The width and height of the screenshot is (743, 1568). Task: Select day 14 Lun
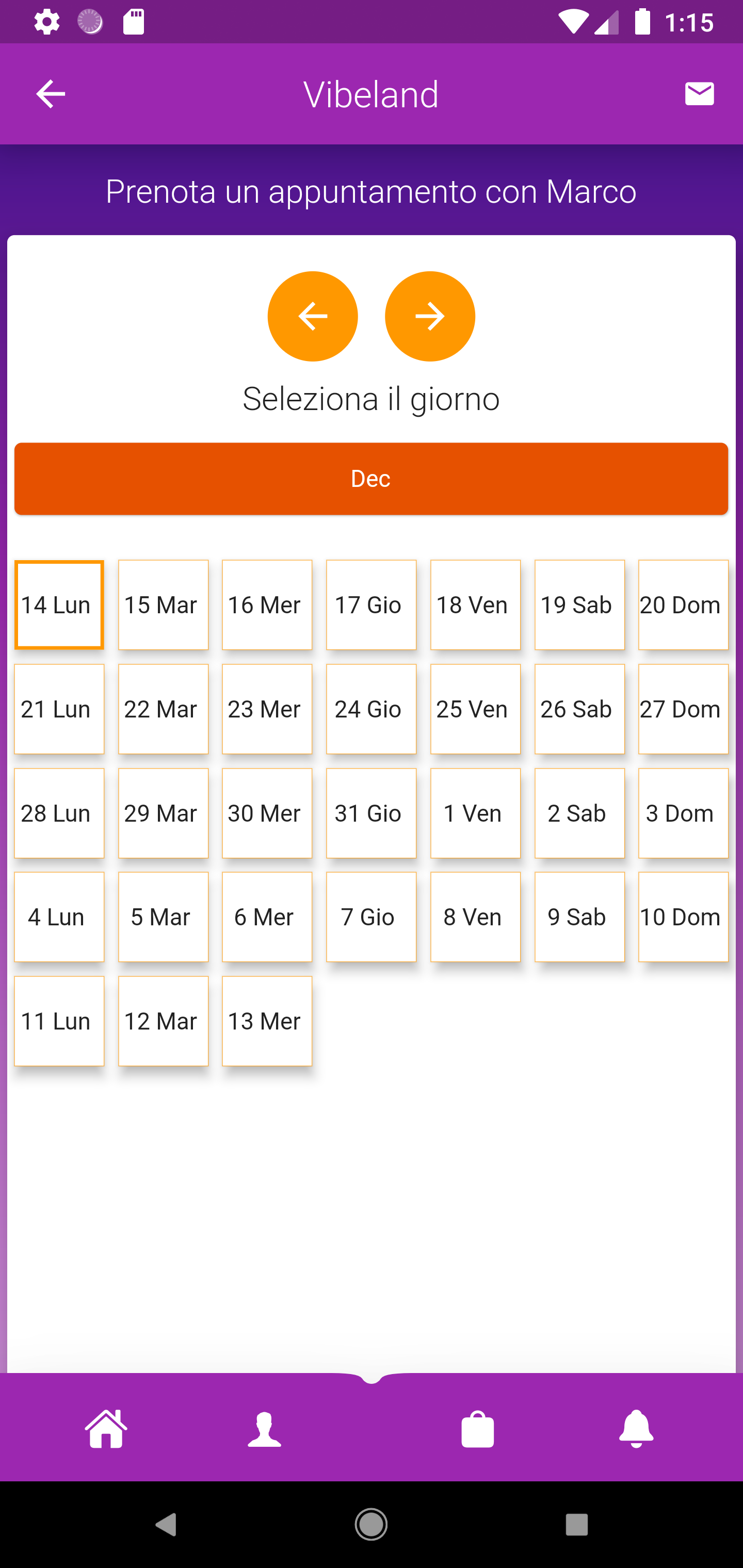pyautogui.click(x=59, y=605)
